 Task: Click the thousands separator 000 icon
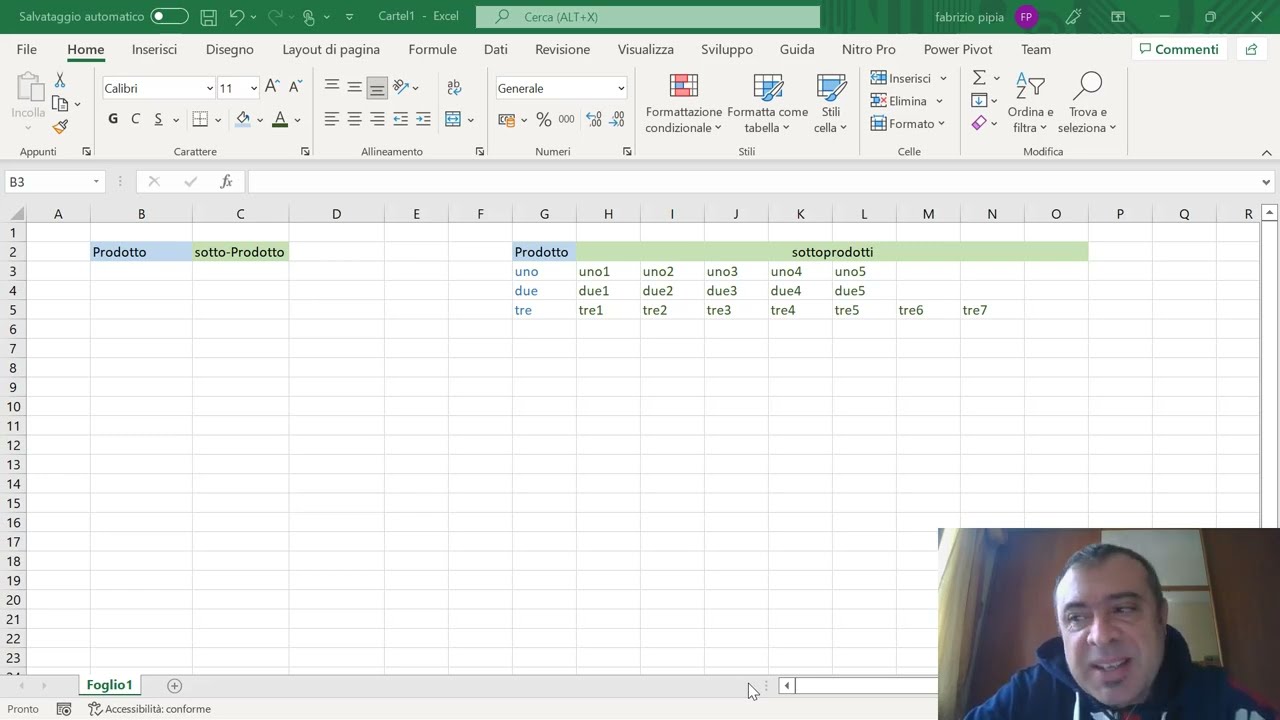click(x=566, y=119)
